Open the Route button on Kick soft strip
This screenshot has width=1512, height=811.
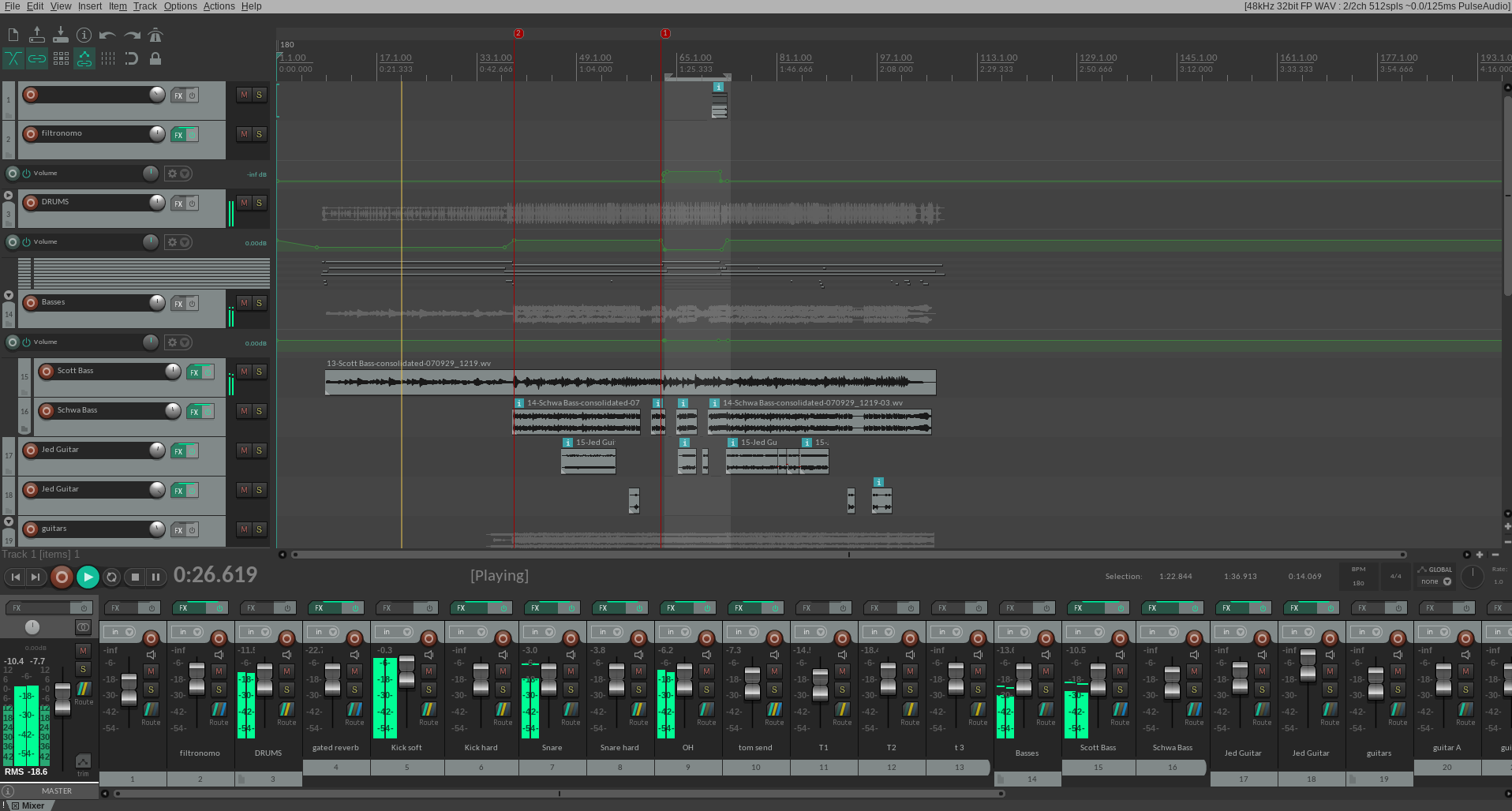click(429, 713)
